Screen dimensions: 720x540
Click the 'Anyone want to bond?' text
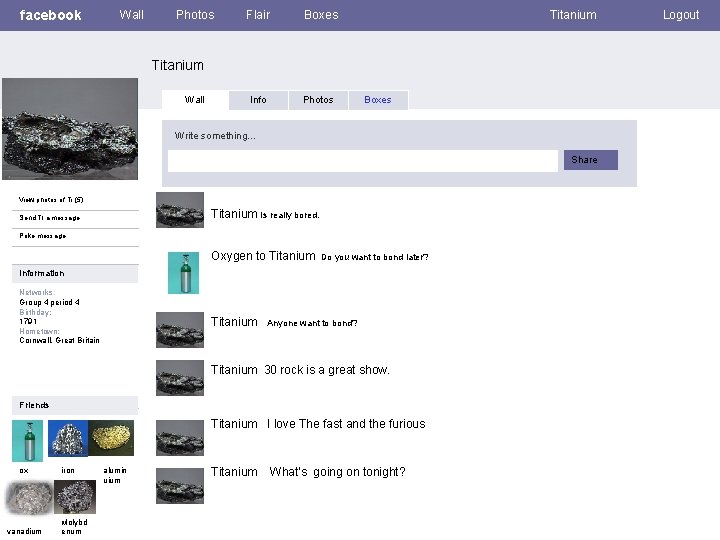point(312,323)
